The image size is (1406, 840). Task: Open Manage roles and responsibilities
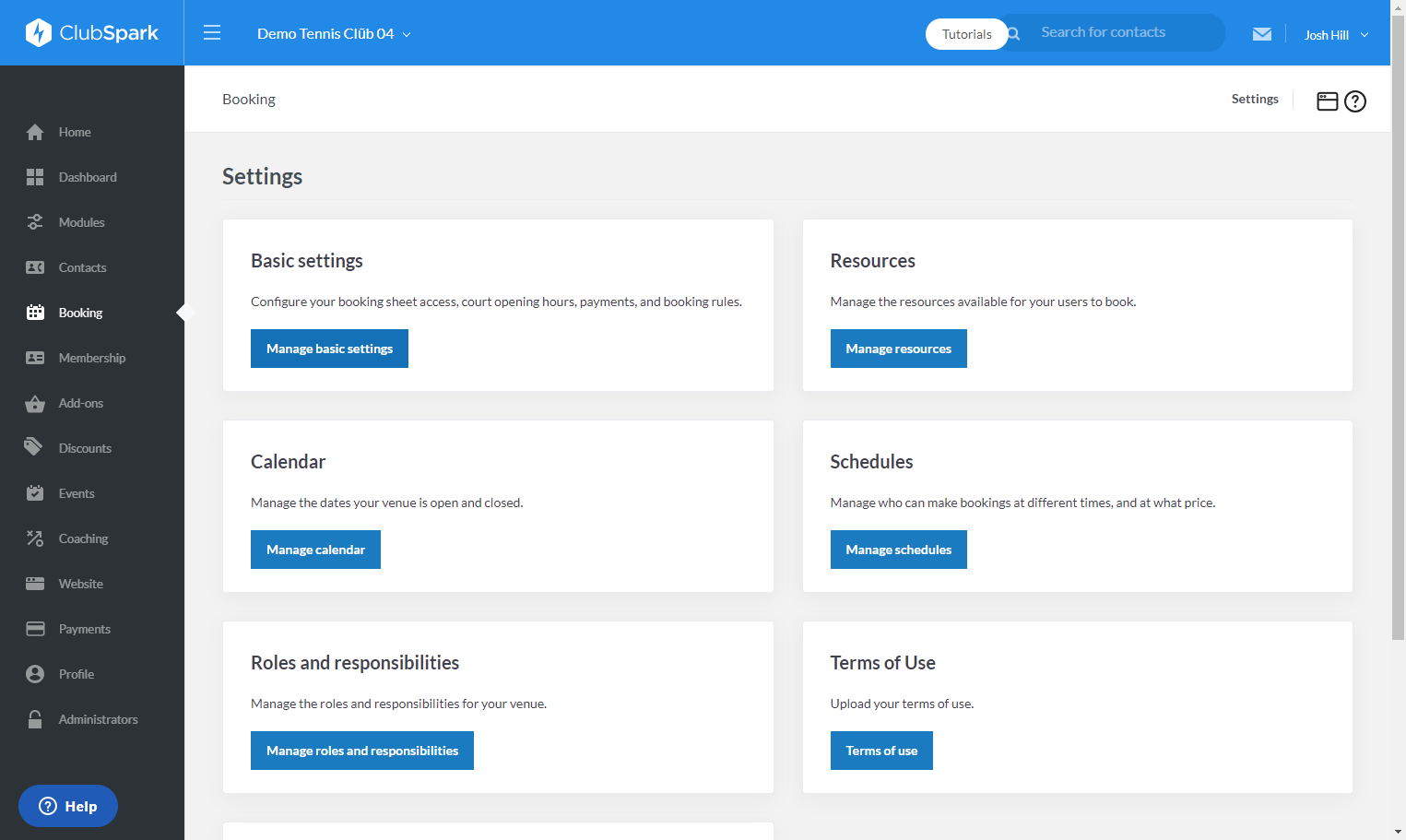362,751
